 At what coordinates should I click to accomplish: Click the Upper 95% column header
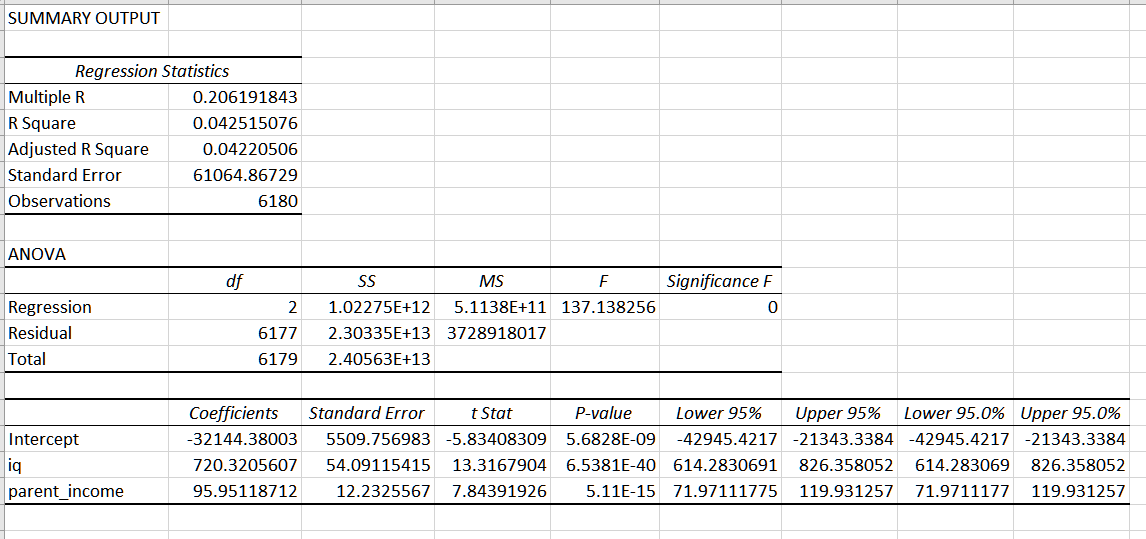[839, 413]
